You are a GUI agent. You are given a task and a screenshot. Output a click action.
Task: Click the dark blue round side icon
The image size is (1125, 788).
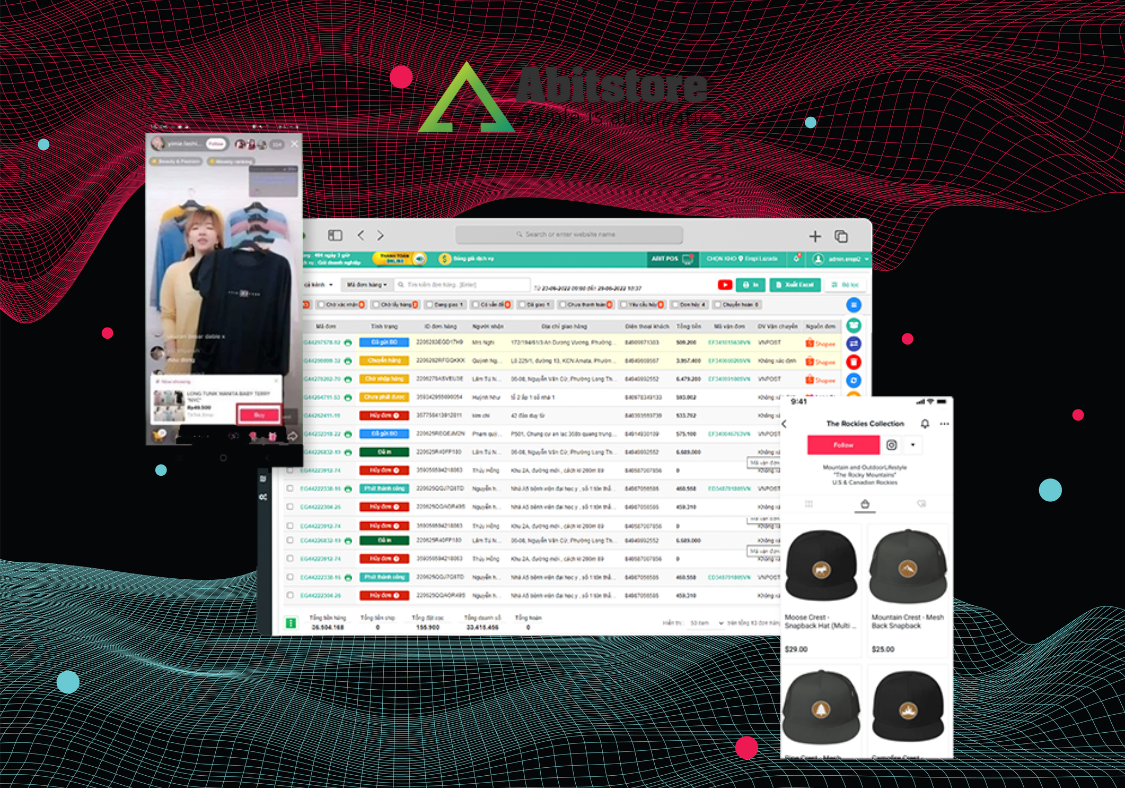853,344
